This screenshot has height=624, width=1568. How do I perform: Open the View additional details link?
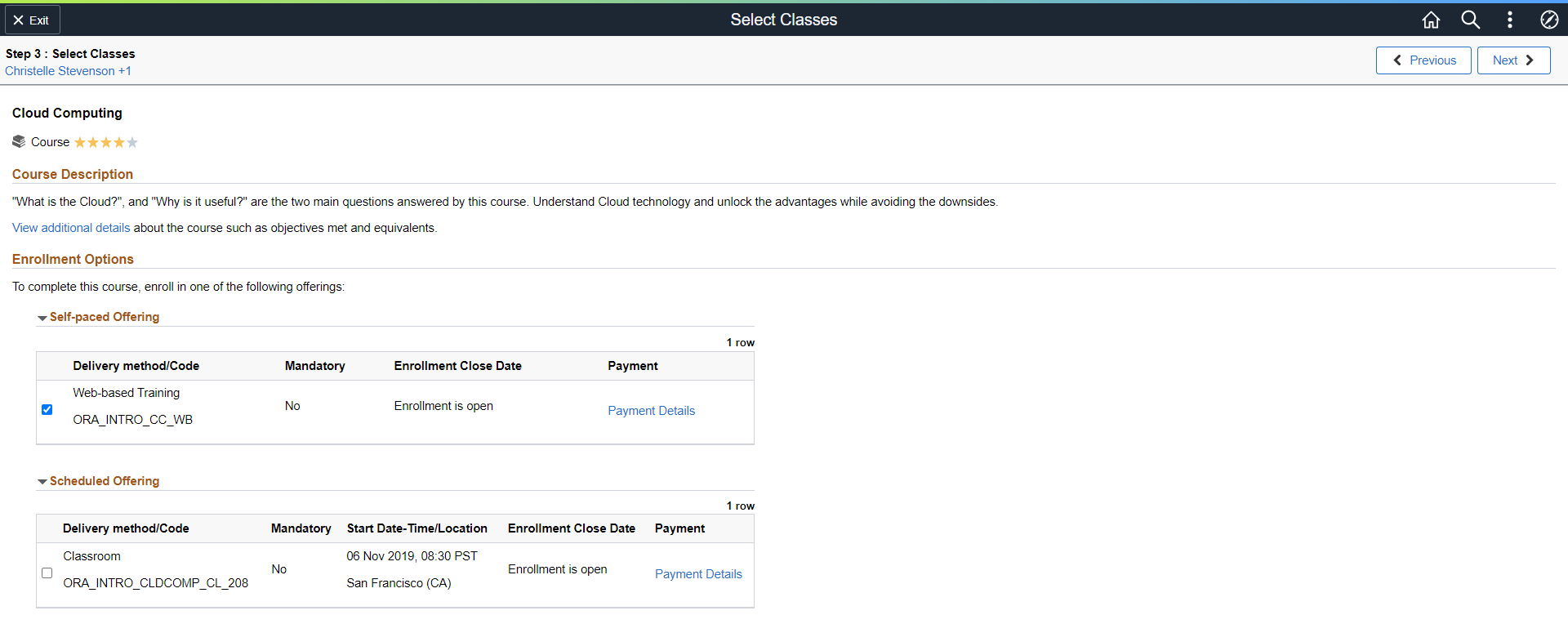(71, 228)
